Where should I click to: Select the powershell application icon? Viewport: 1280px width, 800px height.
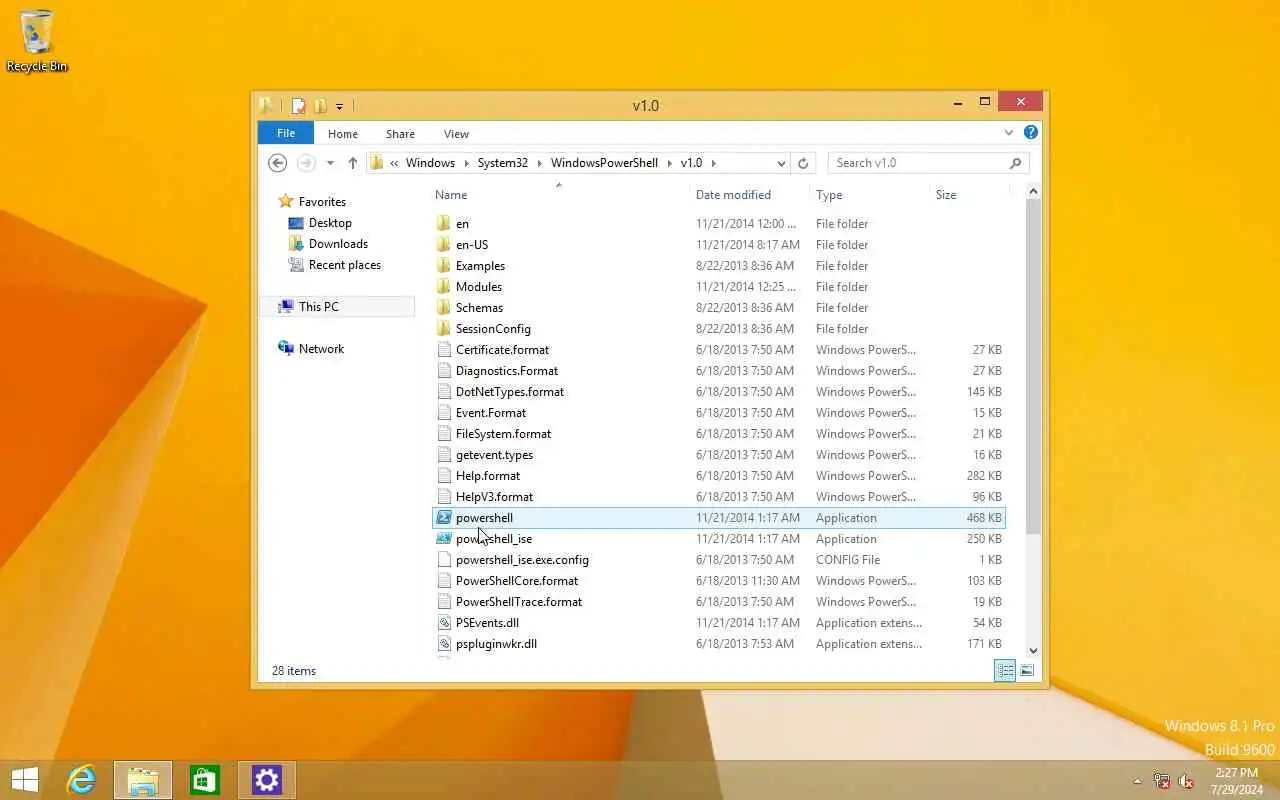444,518
